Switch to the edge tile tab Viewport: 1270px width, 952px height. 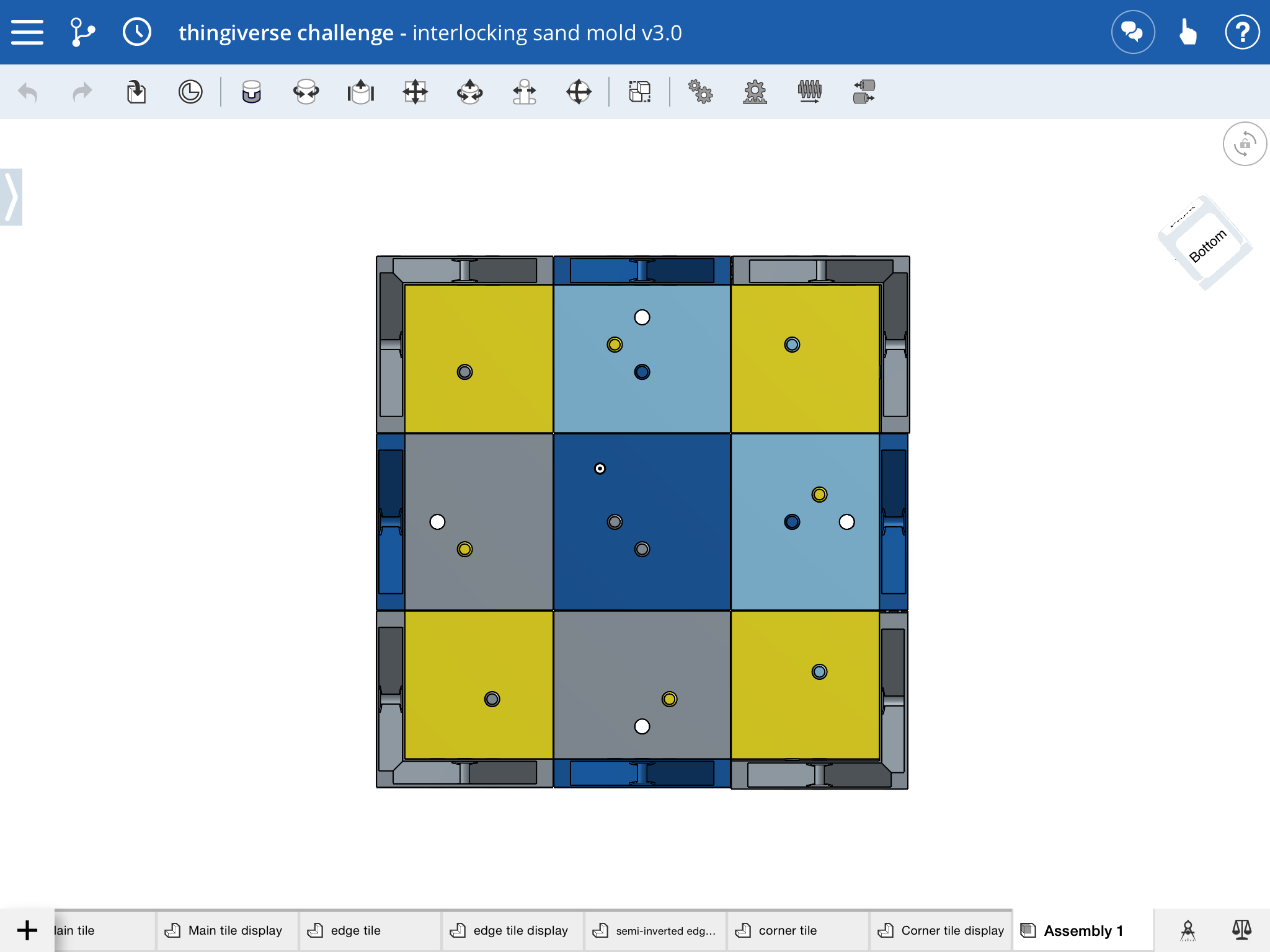[x=370, y=930]
